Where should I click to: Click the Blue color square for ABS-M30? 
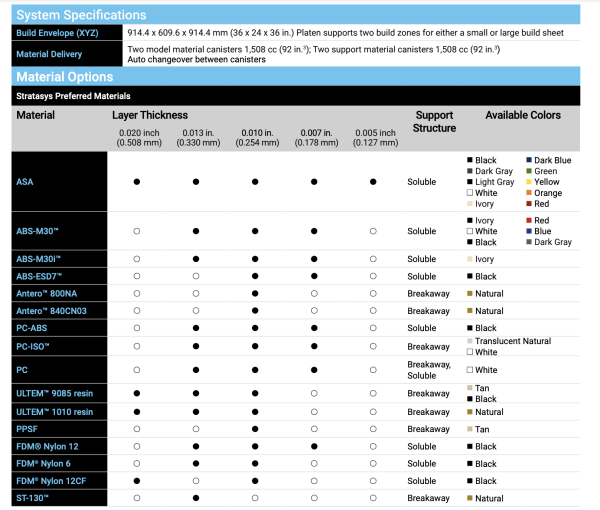click(529, 231)
